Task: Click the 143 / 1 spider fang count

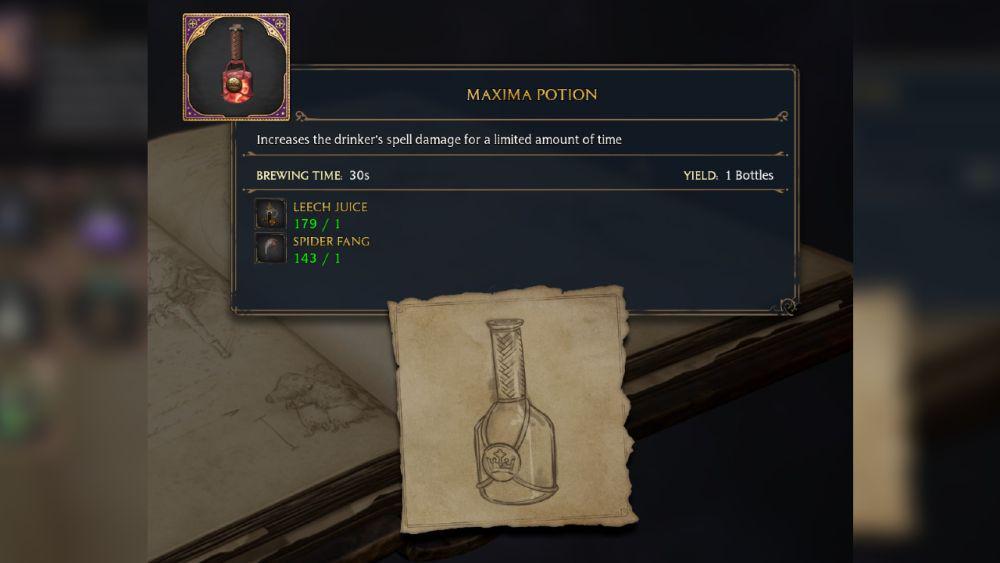Action: [317, 258]
